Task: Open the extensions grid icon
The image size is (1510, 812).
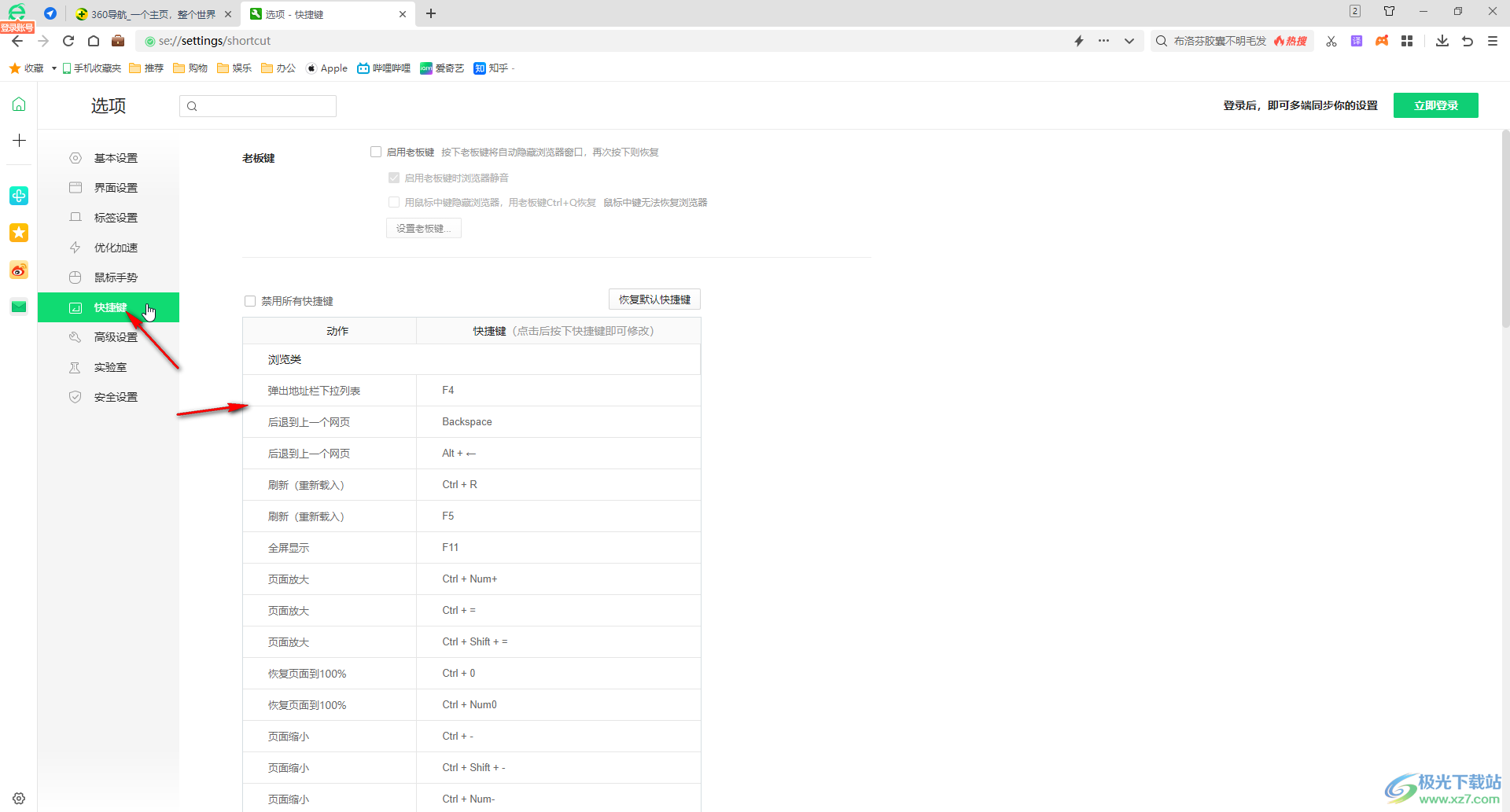Action: coord(1407,41)
